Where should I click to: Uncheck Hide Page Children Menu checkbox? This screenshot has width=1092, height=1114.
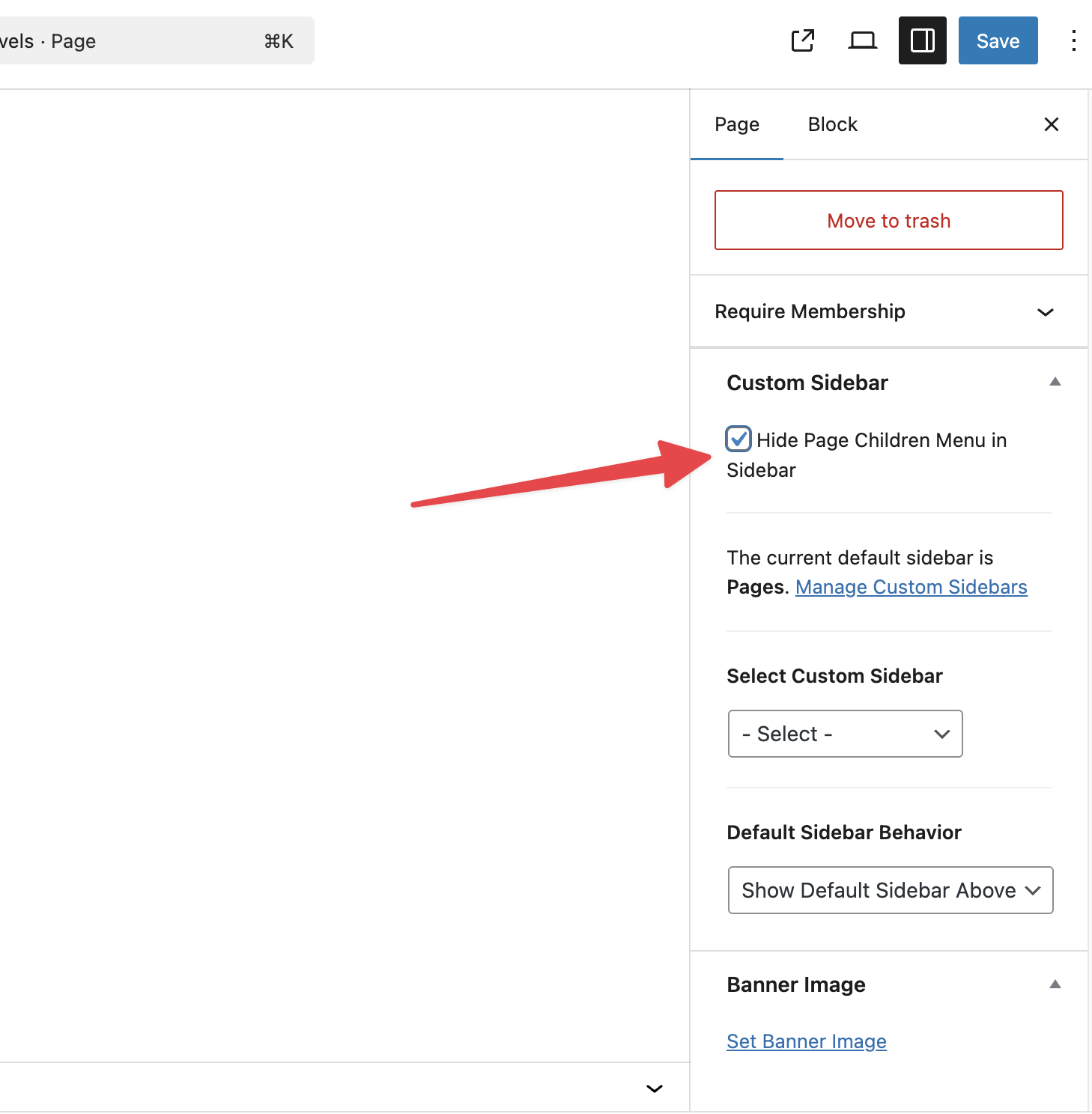point(738,439)
